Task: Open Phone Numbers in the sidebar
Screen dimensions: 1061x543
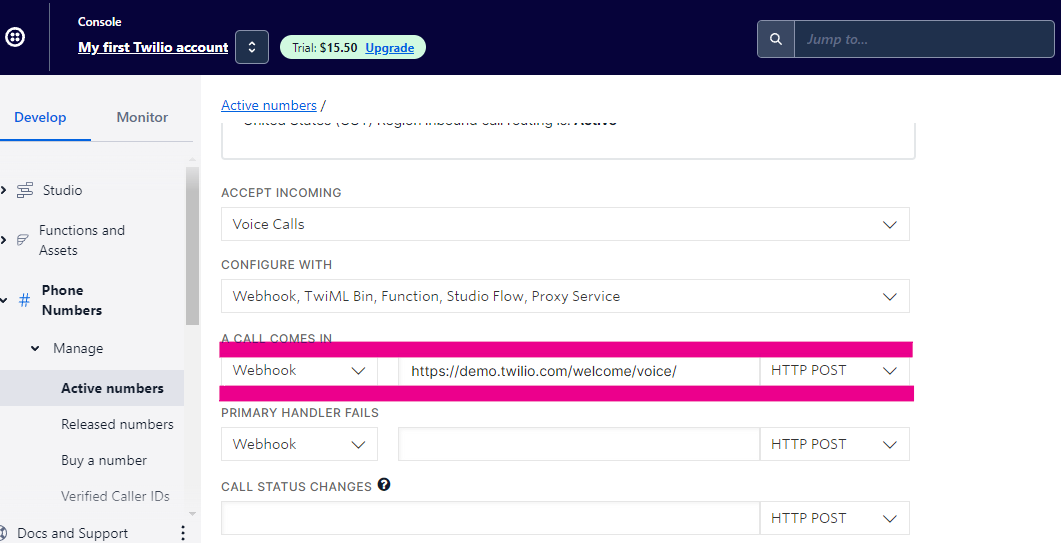Action: click(x=72, y=300)
